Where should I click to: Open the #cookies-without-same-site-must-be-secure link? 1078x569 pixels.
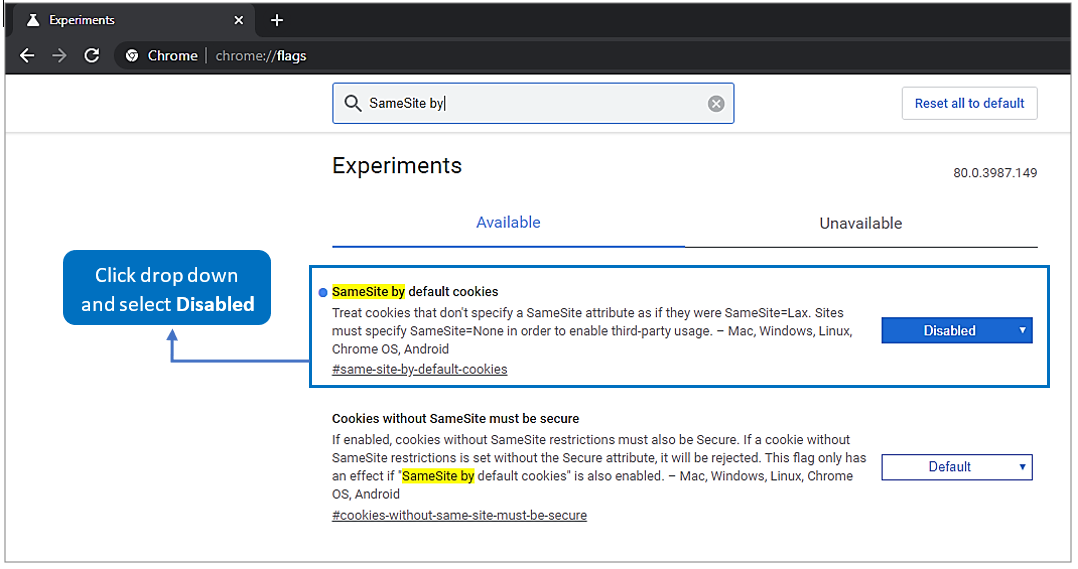point(459,515)
